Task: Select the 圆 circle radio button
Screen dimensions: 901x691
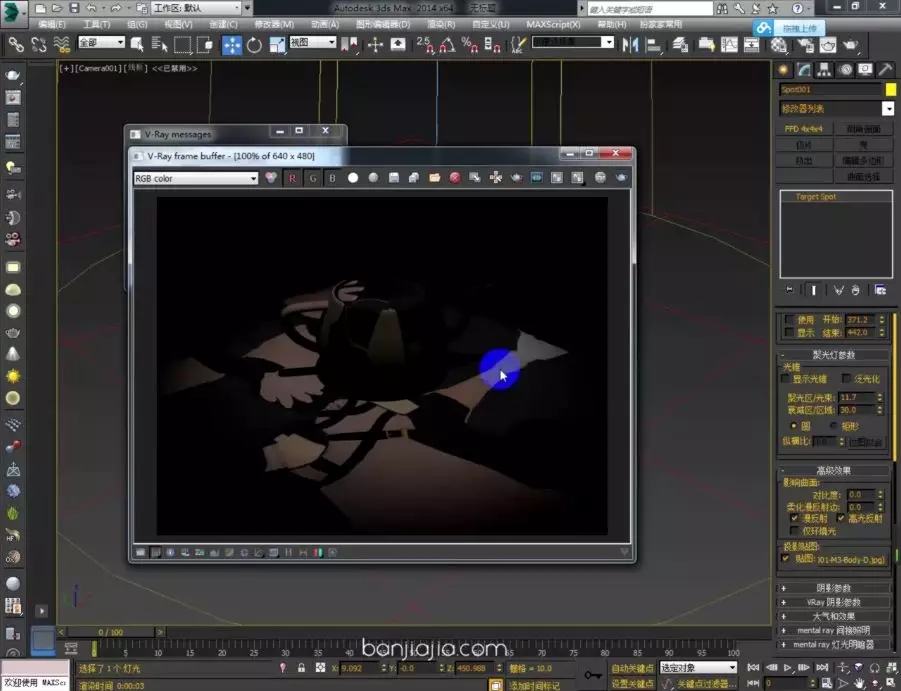Action: click(x=794, y=426)
